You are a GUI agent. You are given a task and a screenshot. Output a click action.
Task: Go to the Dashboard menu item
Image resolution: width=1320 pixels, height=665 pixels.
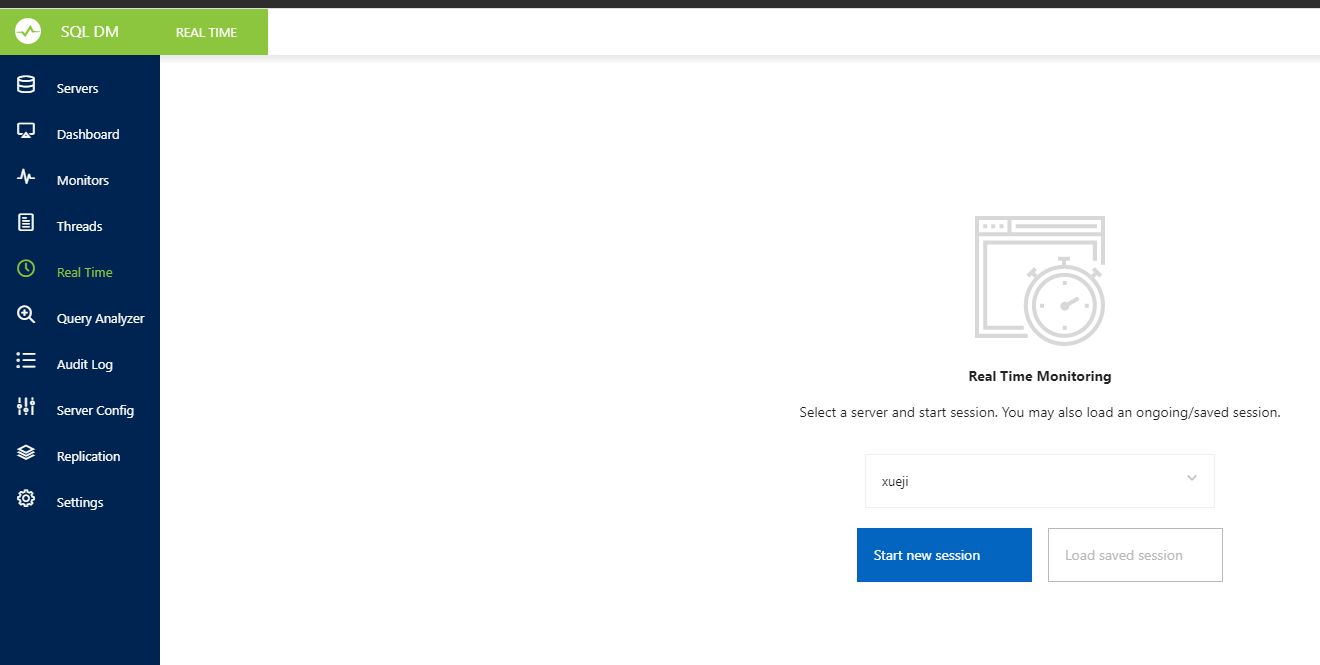click(x=88, y=133)
